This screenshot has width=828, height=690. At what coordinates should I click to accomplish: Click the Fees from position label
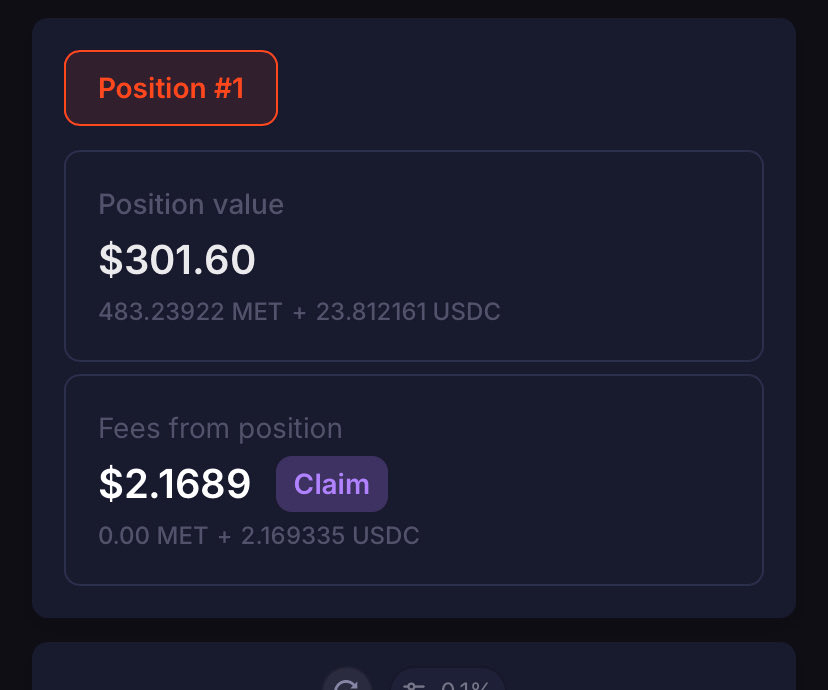click(x=220, y=429)
